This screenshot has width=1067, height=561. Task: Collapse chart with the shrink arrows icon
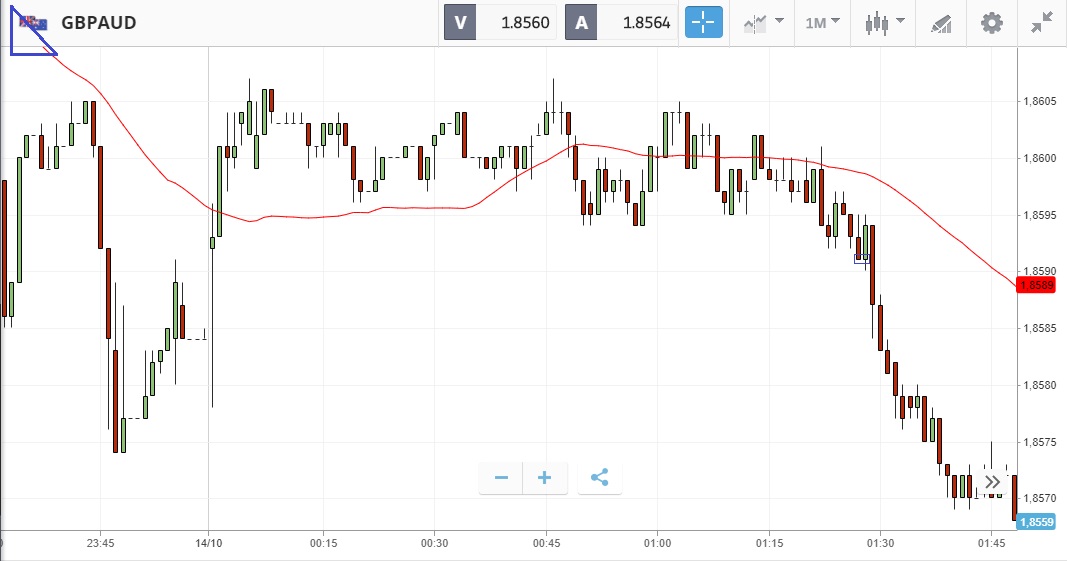click(1041, 22)
